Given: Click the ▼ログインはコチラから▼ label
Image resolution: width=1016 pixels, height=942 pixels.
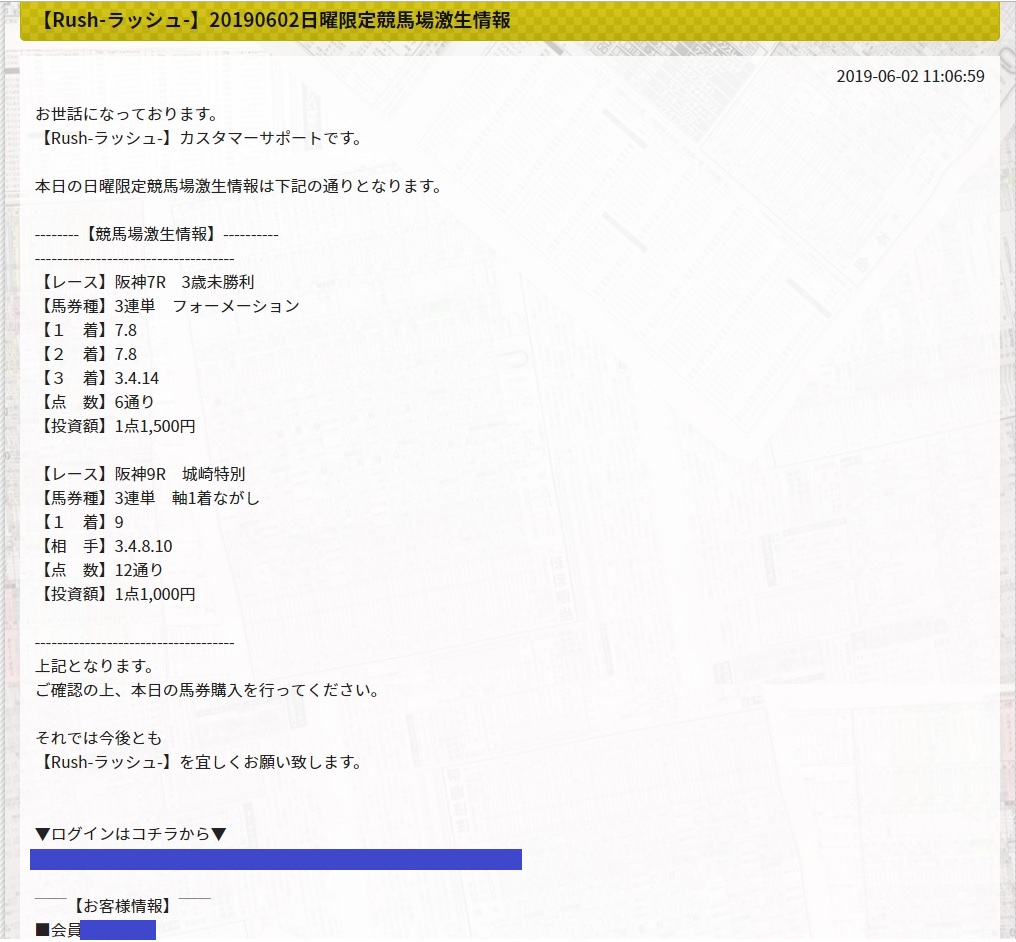Looking at the screenshot, I should (130, 834).
